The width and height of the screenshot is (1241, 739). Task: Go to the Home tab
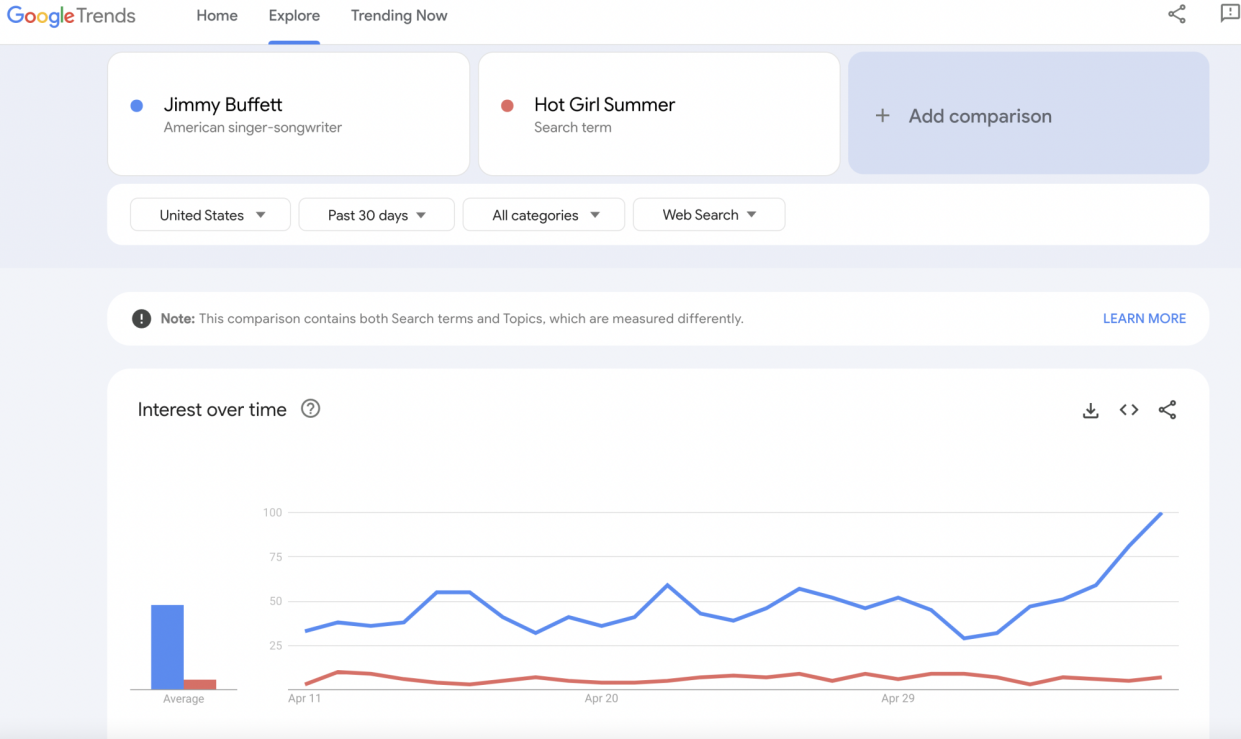click(x=217, y=16)
